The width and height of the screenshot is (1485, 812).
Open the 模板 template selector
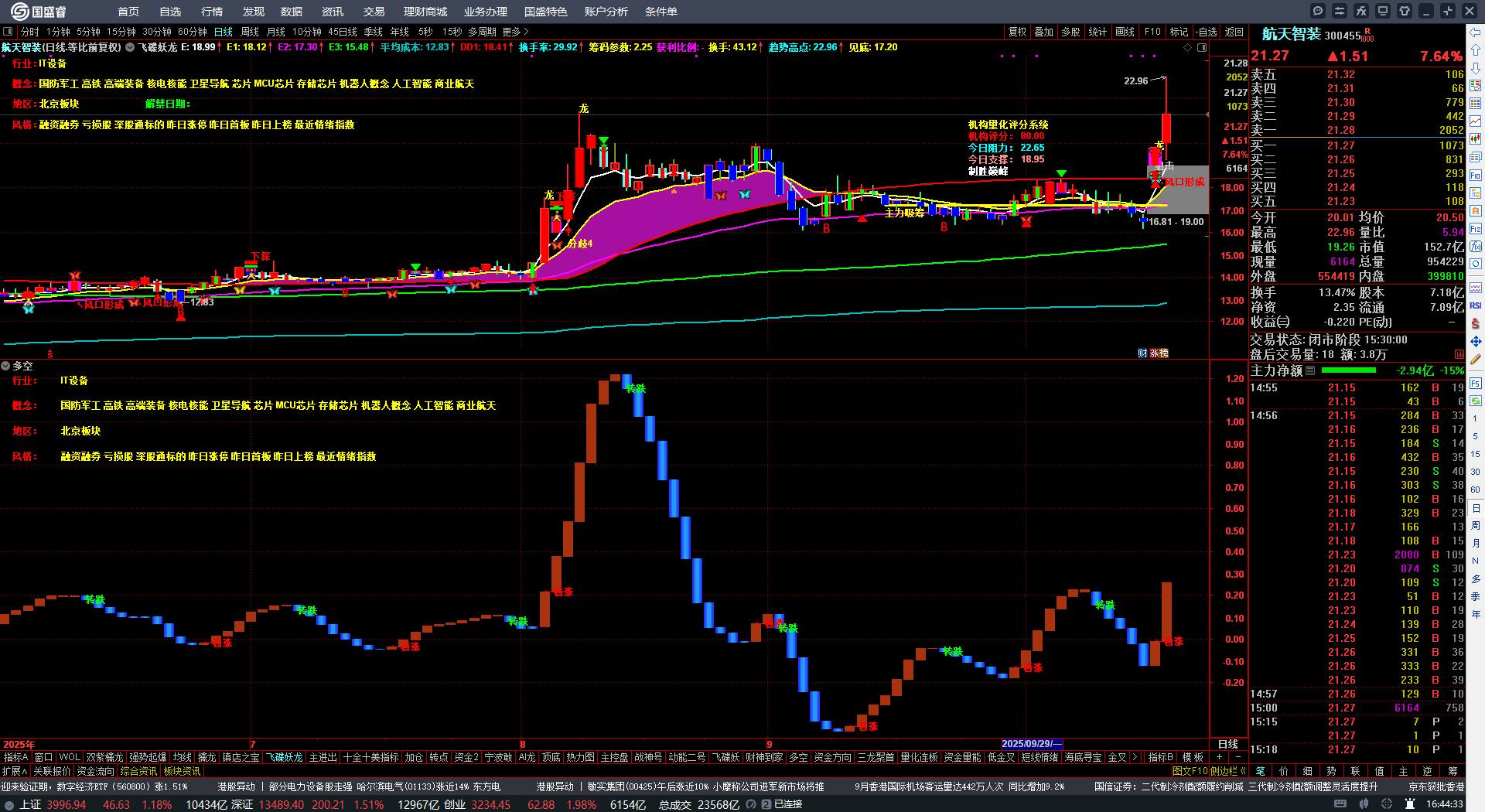1193,757
